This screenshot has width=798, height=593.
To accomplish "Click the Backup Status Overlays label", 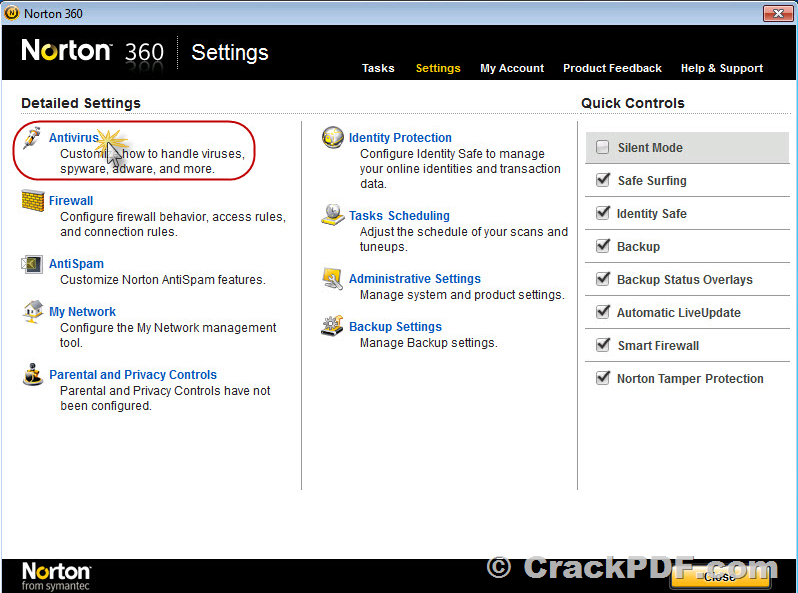I will 685,279.
